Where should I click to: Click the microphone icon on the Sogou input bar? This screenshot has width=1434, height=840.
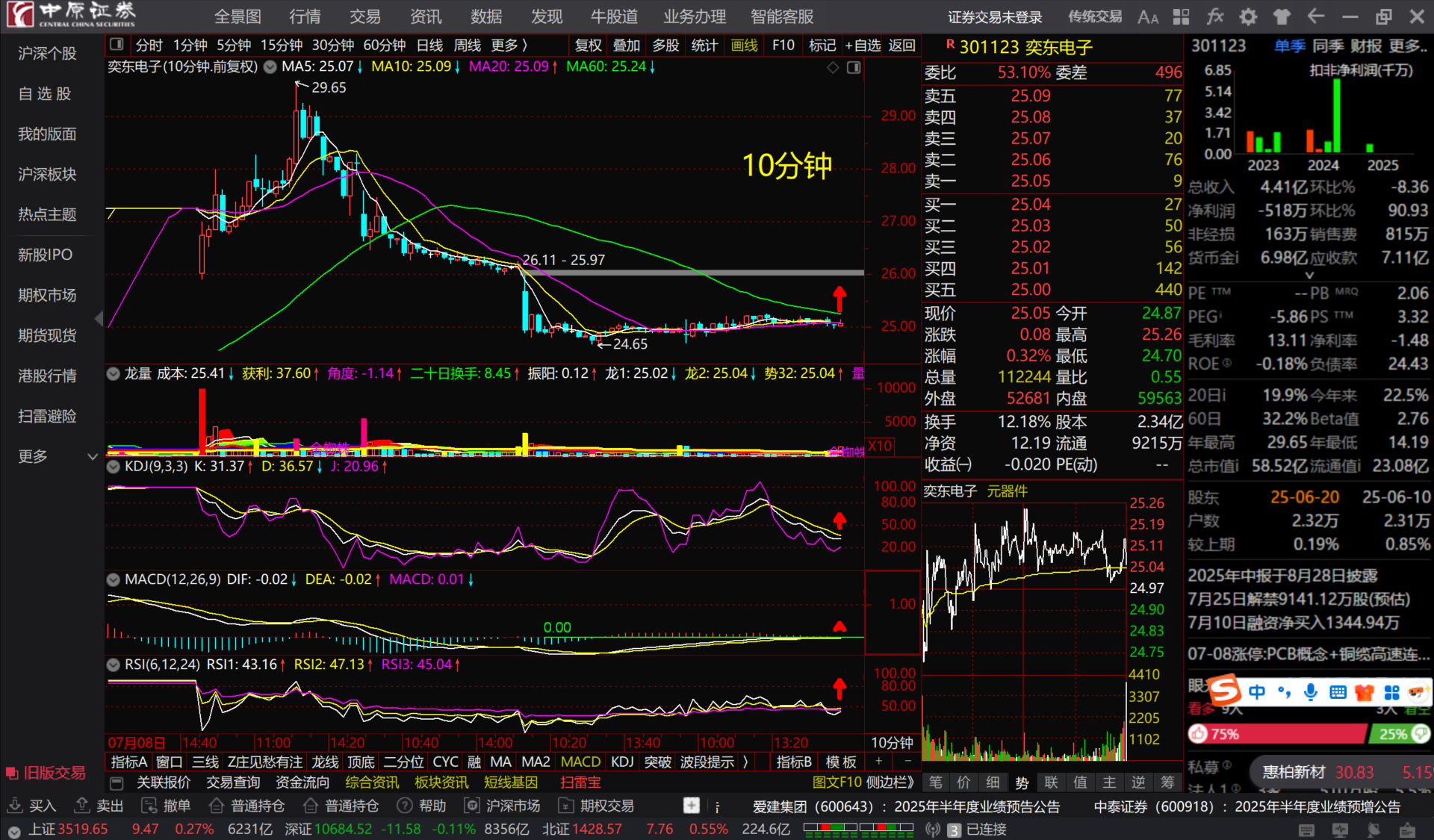point(1311,692)
